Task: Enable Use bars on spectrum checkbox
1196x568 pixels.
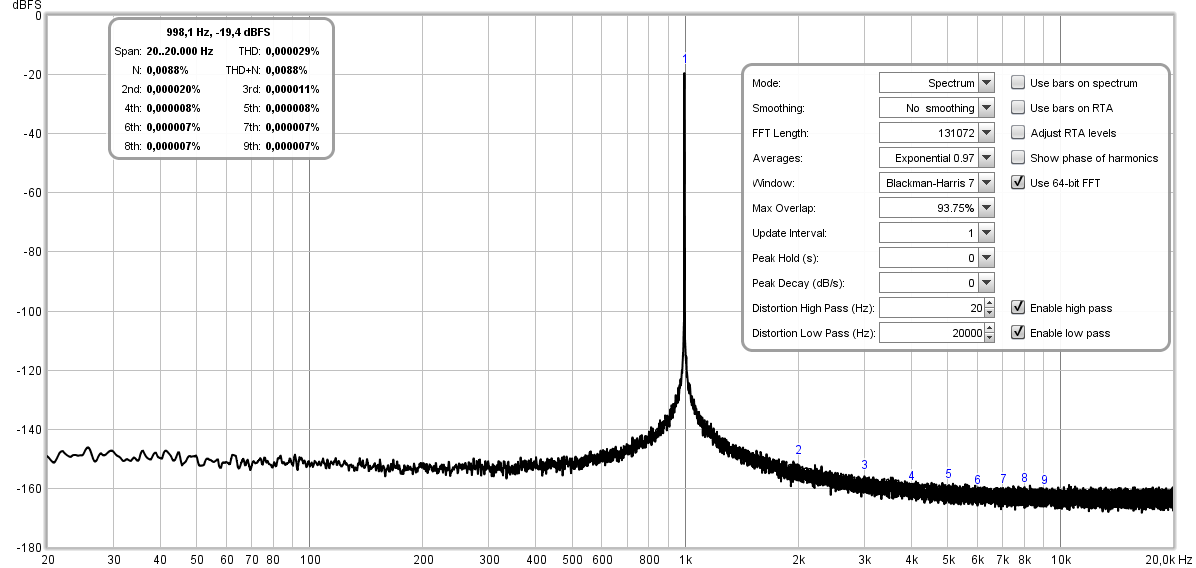Action: point(1018,83)
